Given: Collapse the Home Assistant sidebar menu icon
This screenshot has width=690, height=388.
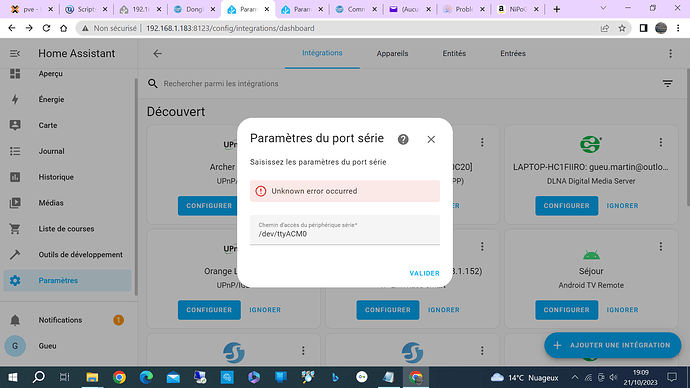Looking at the screenshot, I should pos(15,54).
